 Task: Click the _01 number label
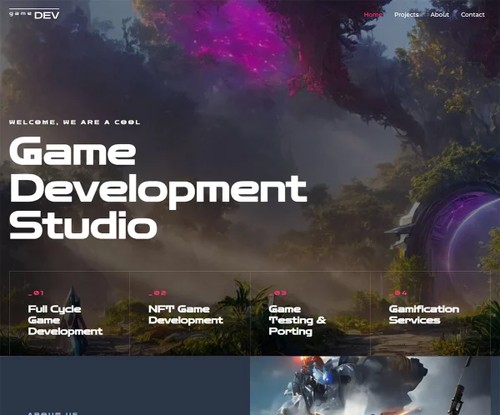(x=36, y=293)
